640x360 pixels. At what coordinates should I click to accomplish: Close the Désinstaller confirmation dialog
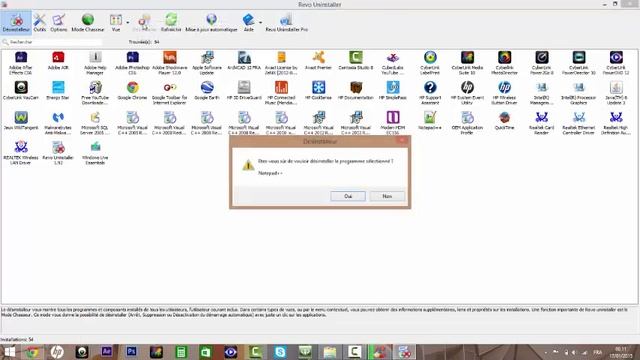pos(402,140)
